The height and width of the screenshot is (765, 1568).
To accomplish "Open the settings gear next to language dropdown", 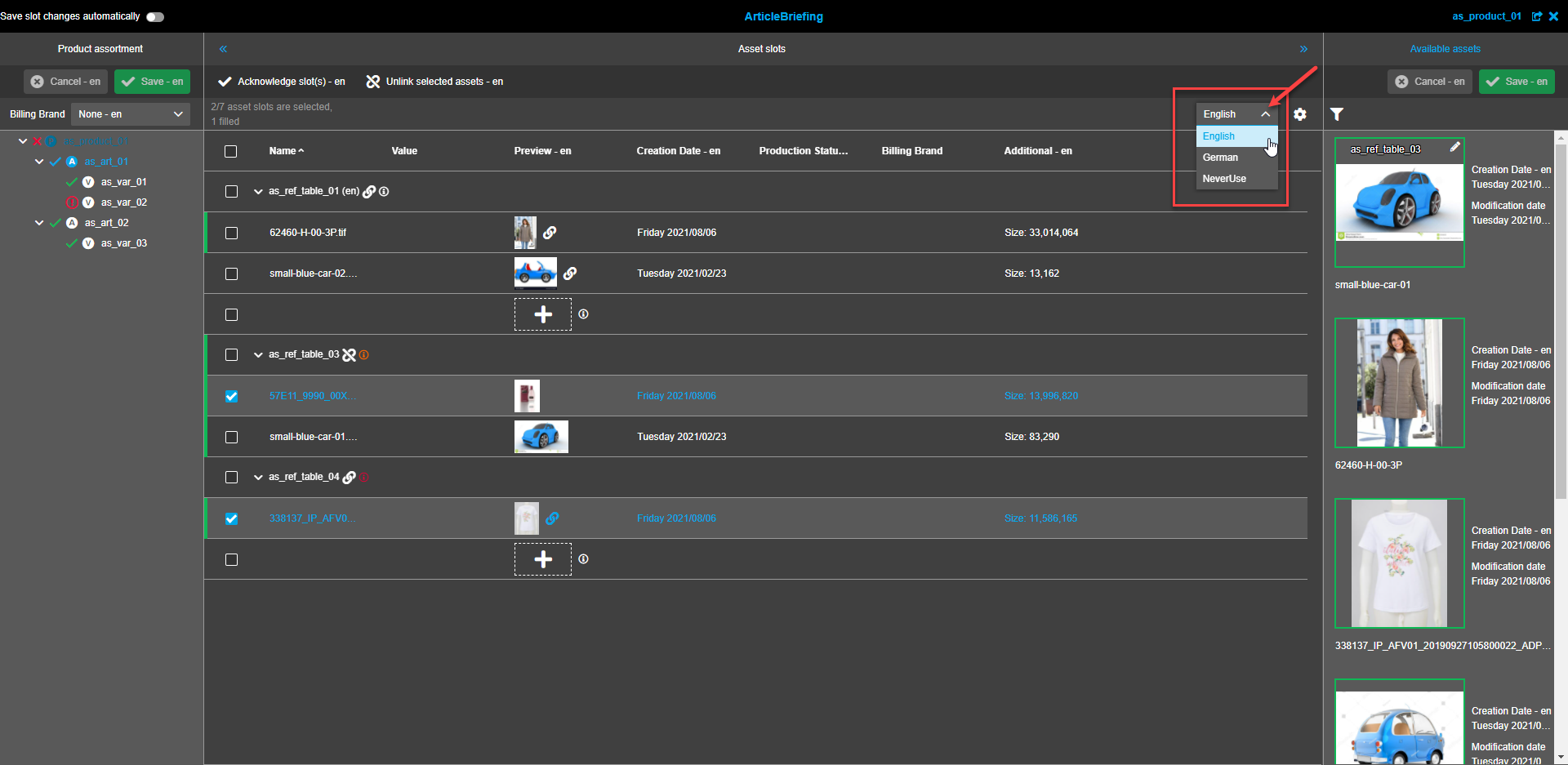I will (x=1300, y=114).
